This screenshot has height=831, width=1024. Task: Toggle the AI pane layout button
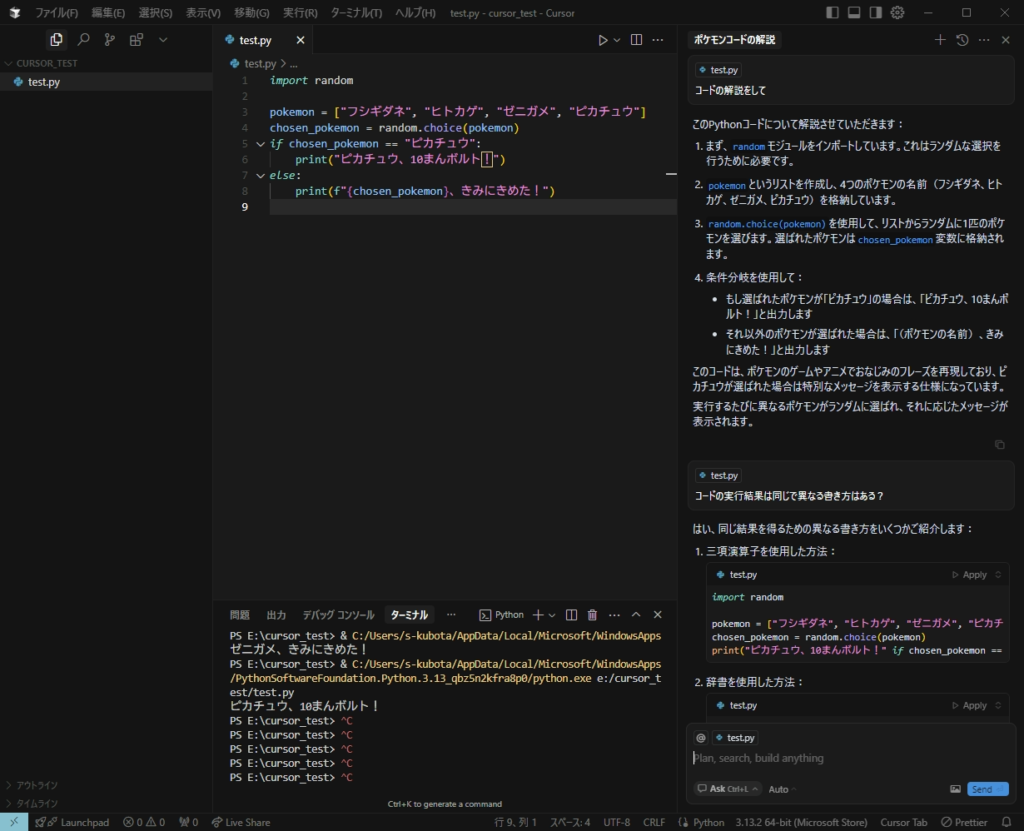[x=876, y=13]
